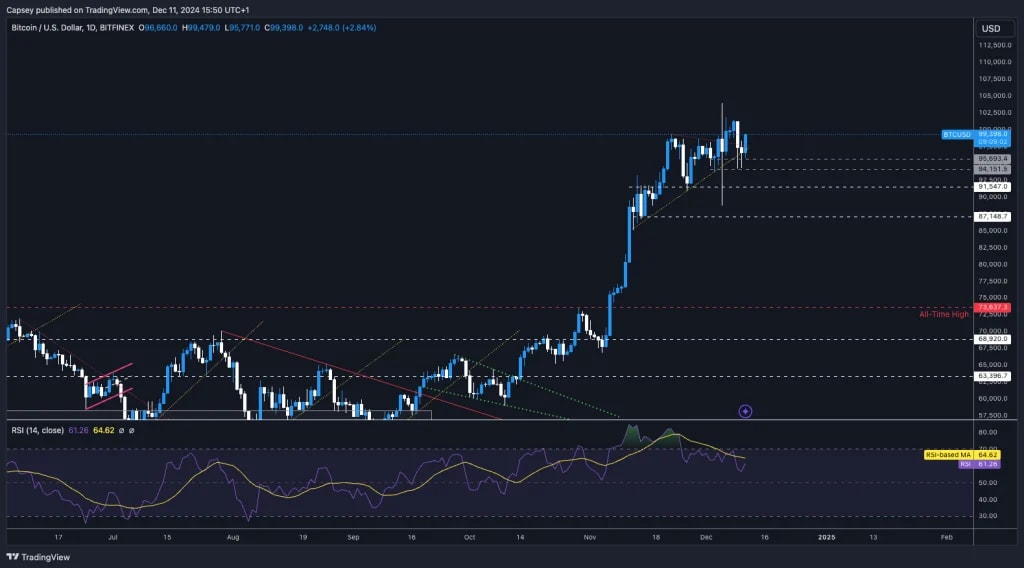Click the Jul label on time axis

coord(112,537)
